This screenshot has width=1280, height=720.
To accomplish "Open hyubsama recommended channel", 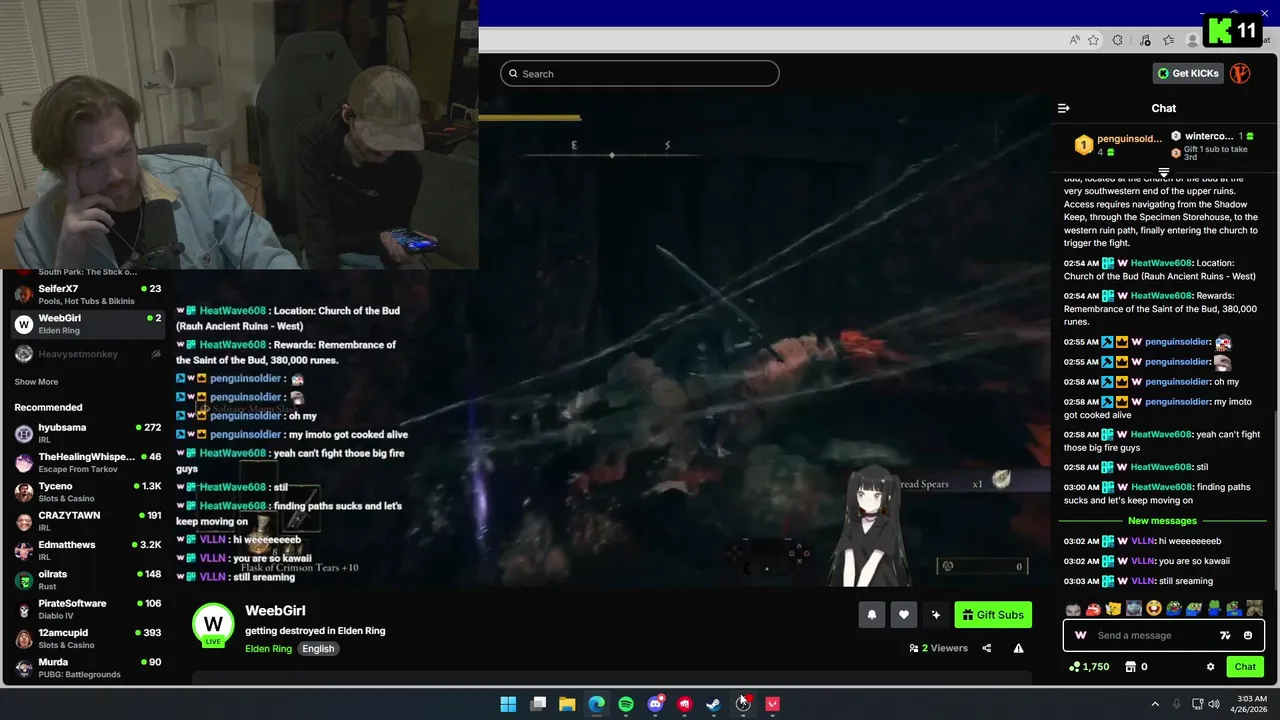I will coord(88,433).
